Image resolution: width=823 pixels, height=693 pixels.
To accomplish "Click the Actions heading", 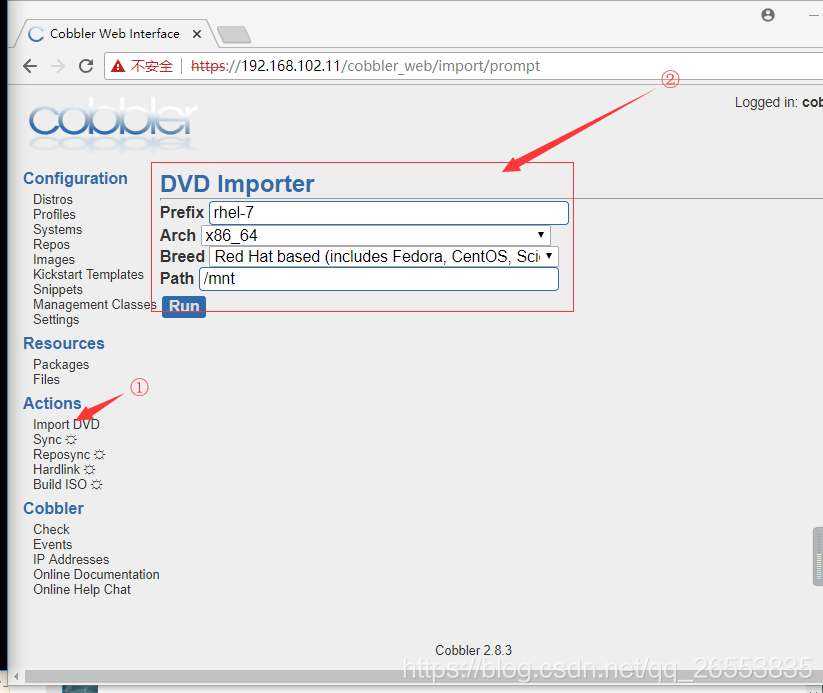I will pos(52,403).
